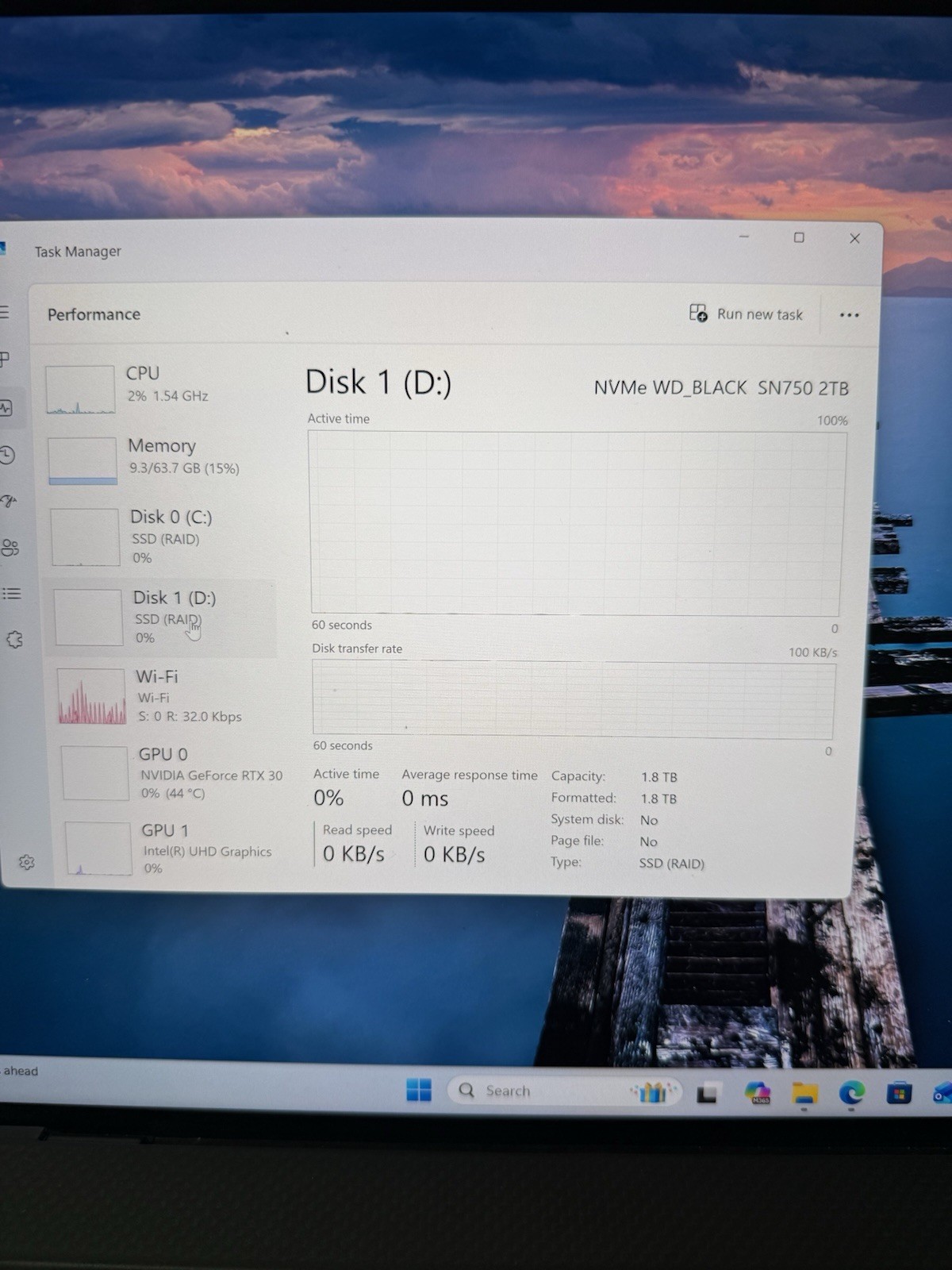
Task: Click the Active time graph area
Action: coord(577,524)
